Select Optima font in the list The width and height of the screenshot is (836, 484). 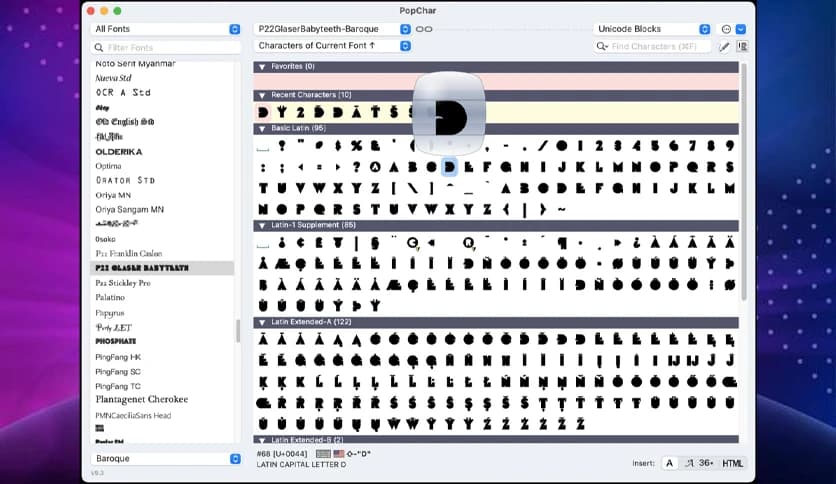coord(108,166)
